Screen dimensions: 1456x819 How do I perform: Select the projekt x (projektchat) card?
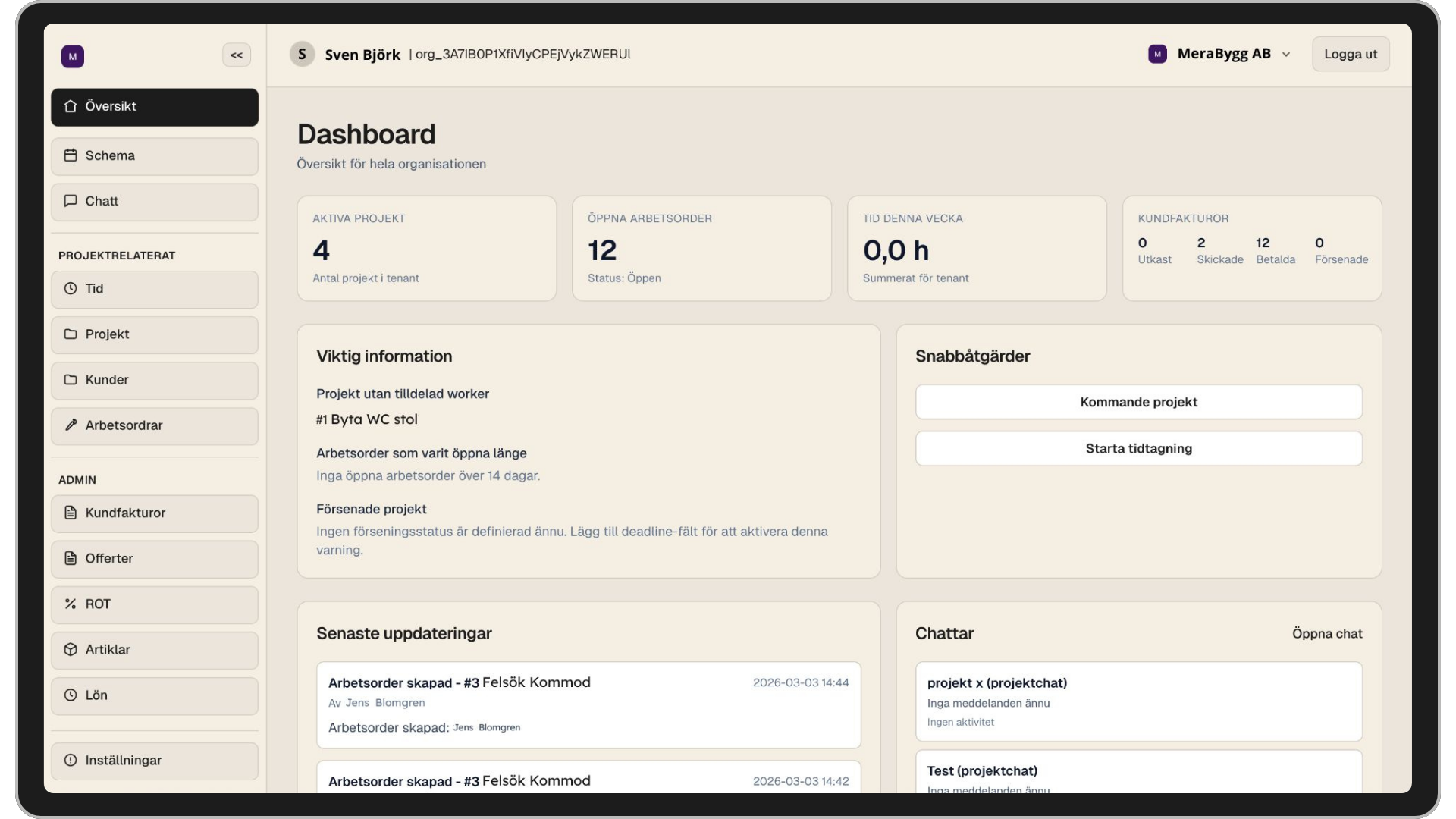click(x=1138, y=701)
